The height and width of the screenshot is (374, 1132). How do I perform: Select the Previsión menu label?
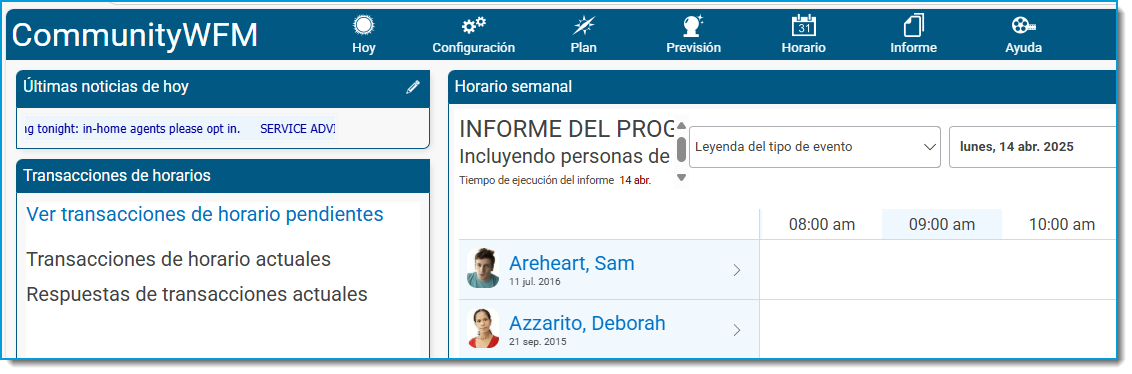pyautogui.click(x=693, y=48)
